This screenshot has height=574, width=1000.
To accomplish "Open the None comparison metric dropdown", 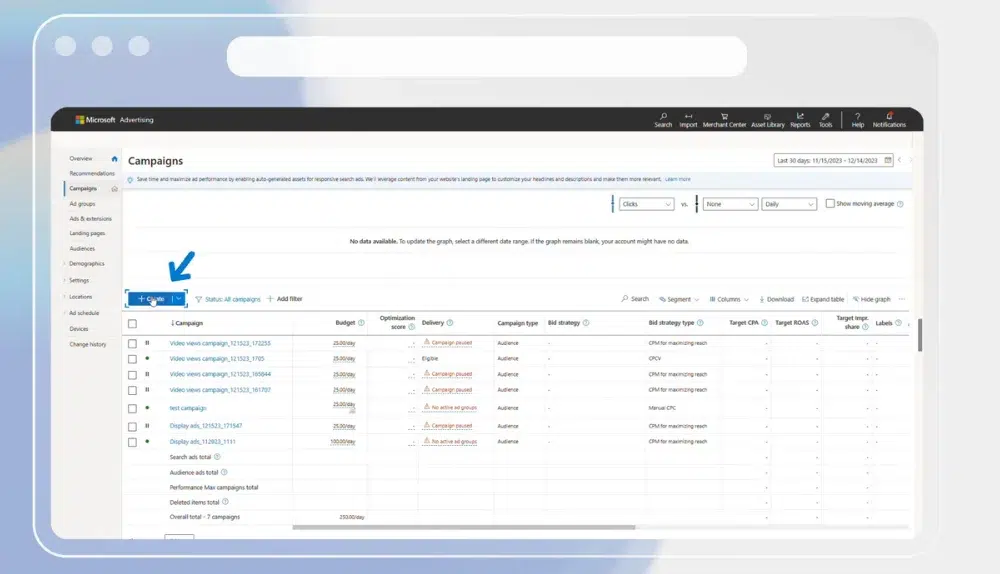I will pyautogui.click(x=730, y=204).
